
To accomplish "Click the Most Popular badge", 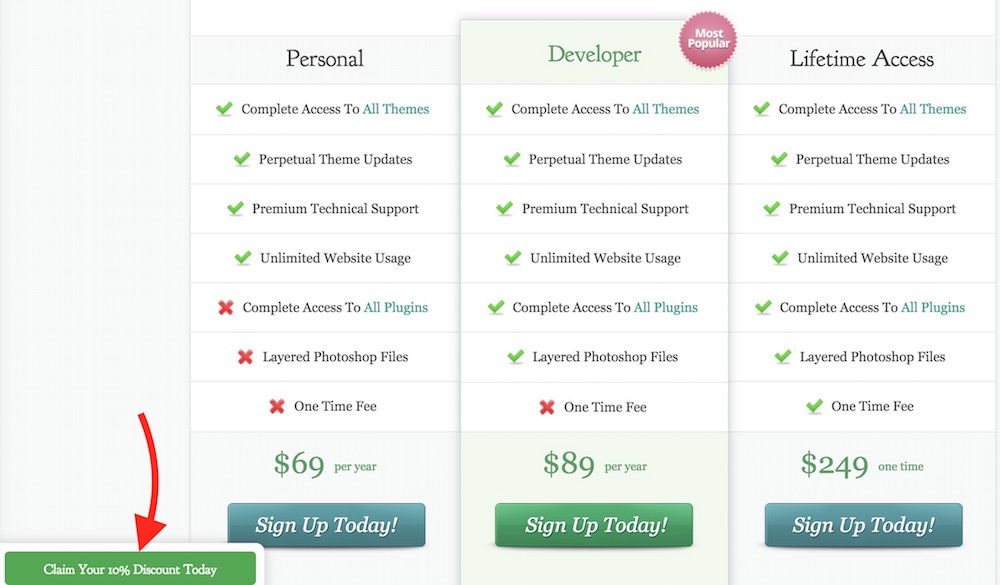I will pyautogui.click(x=708, y=40).
